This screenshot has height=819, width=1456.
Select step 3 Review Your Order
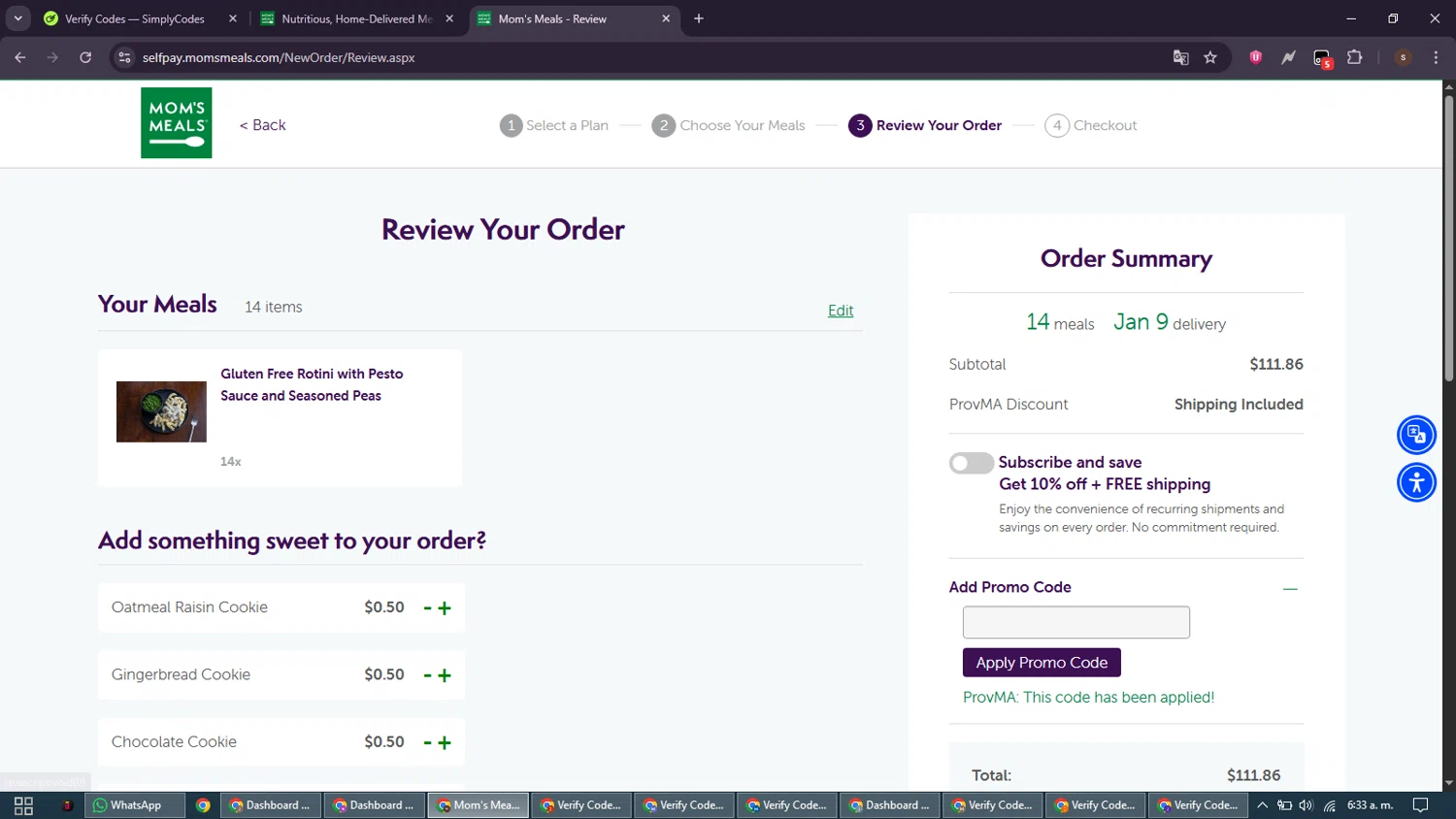(x=925, y=125)
